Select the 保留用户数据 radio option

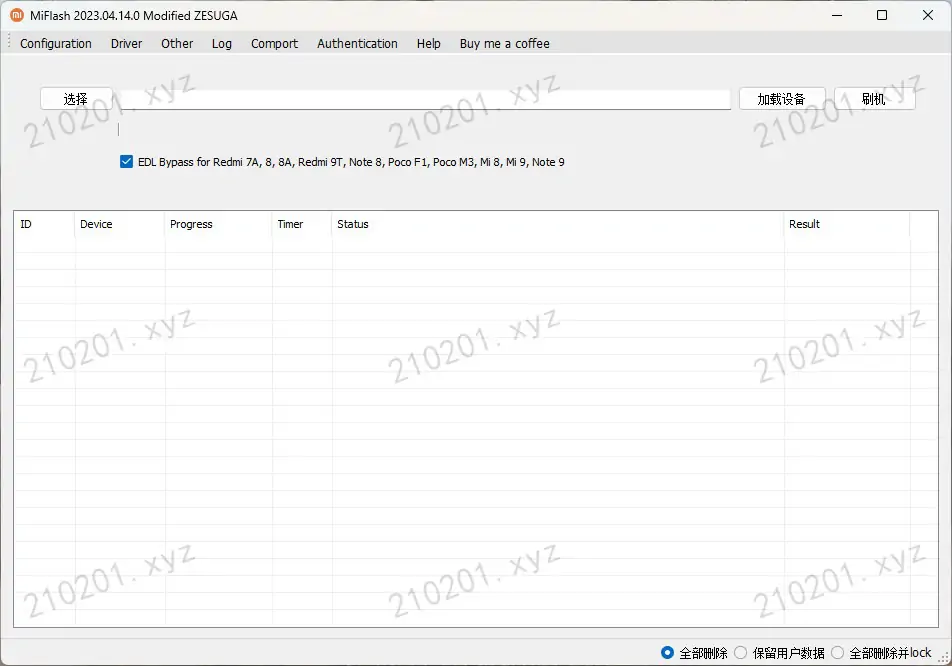[741, 653]
